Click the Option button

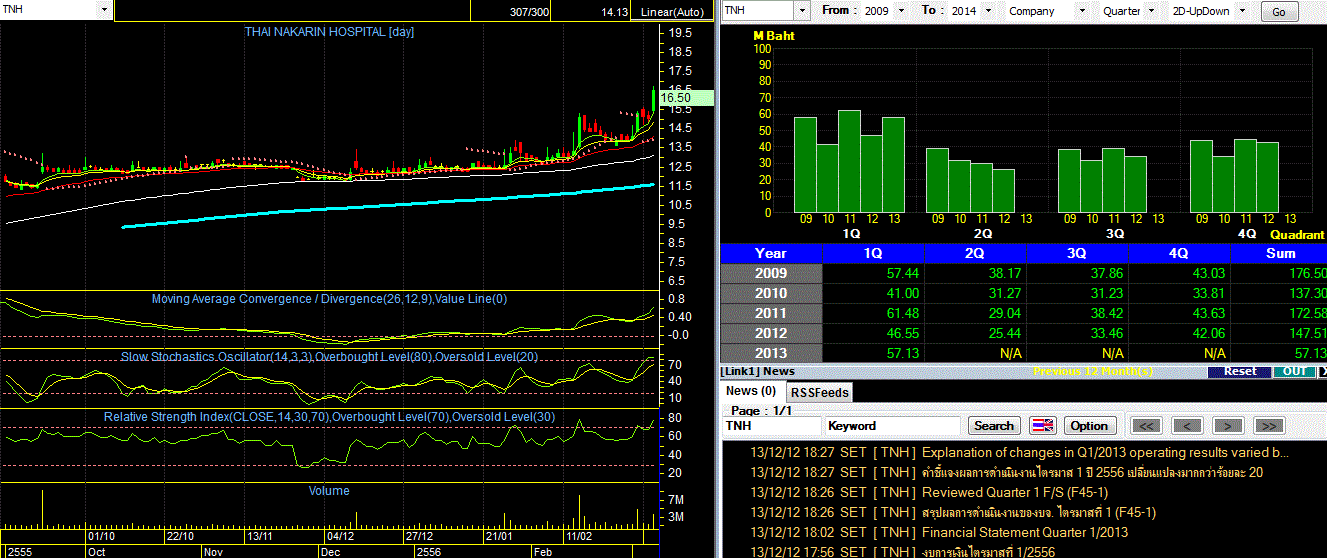(x=1089, y=425)
